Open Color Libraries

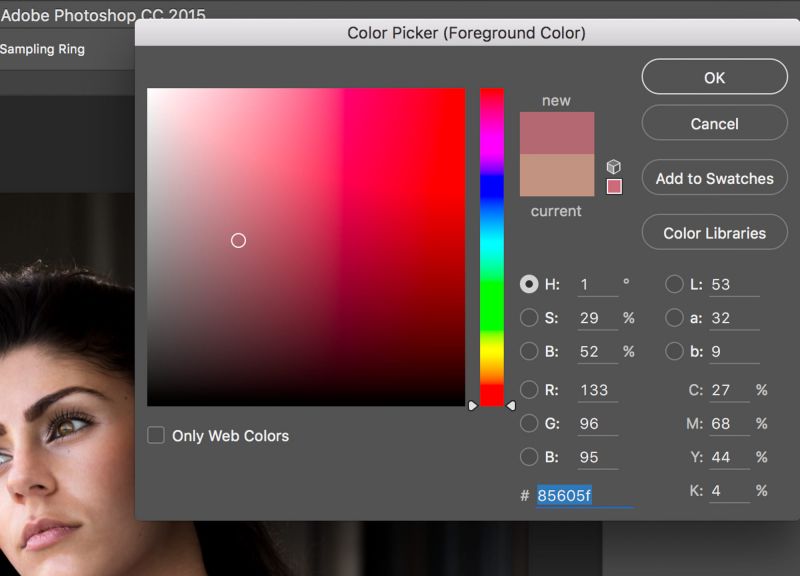click(714, 232)
